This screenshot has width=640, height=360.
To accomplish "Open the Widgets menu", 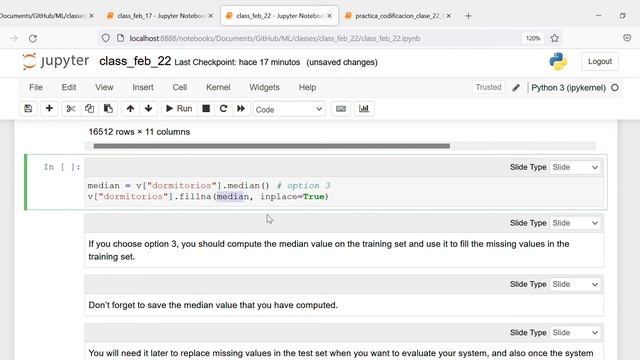I will tap(264, 87).
